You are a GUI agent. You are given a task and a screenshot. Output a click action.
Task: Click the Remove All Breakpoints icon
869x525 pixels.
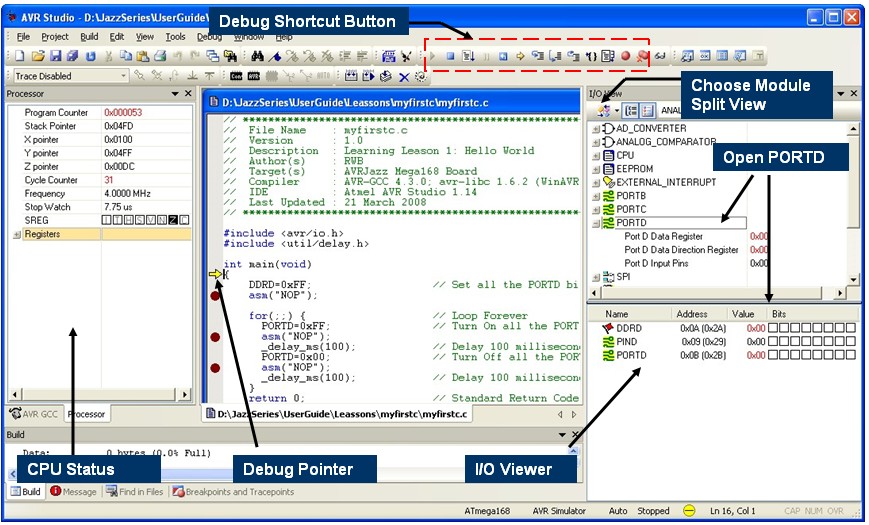pyautogui.click(x=642, y=56)
